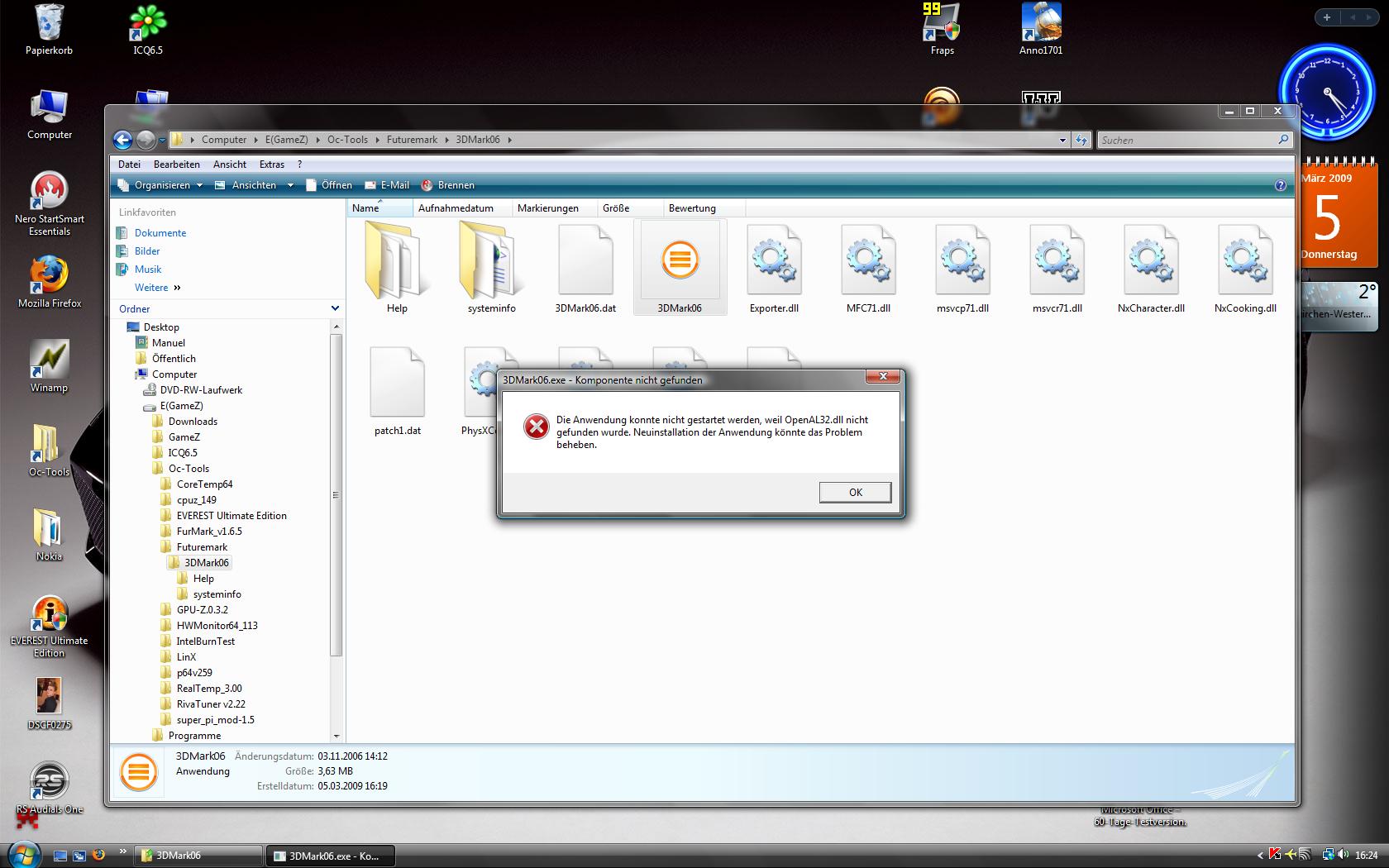The image size is (1389, 868).
Task: Select EVEREST Ultimate Edition in folder tree
Action: pos(231,516)
